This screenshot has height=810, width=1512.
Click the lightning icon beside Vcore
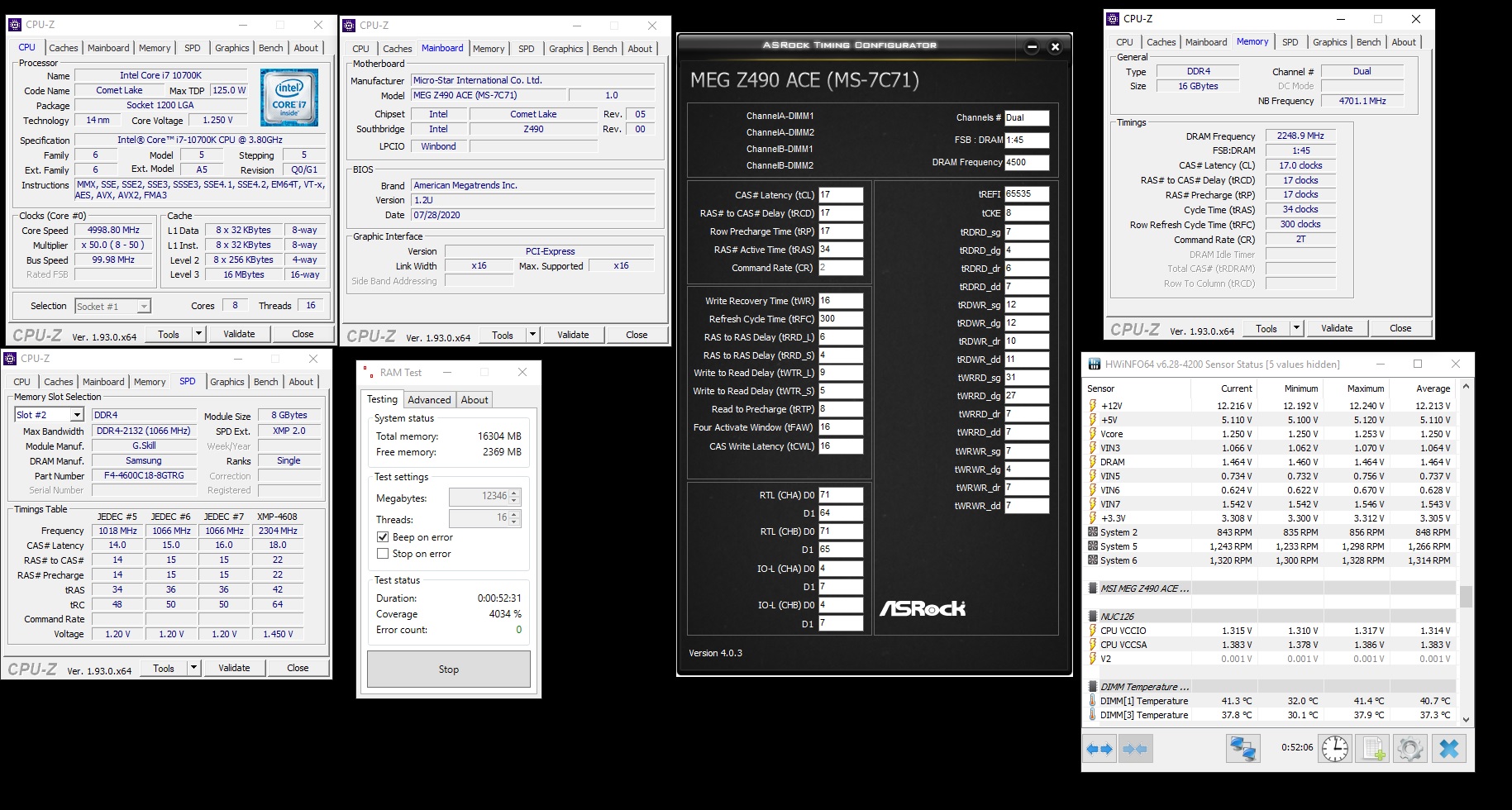1093,434
